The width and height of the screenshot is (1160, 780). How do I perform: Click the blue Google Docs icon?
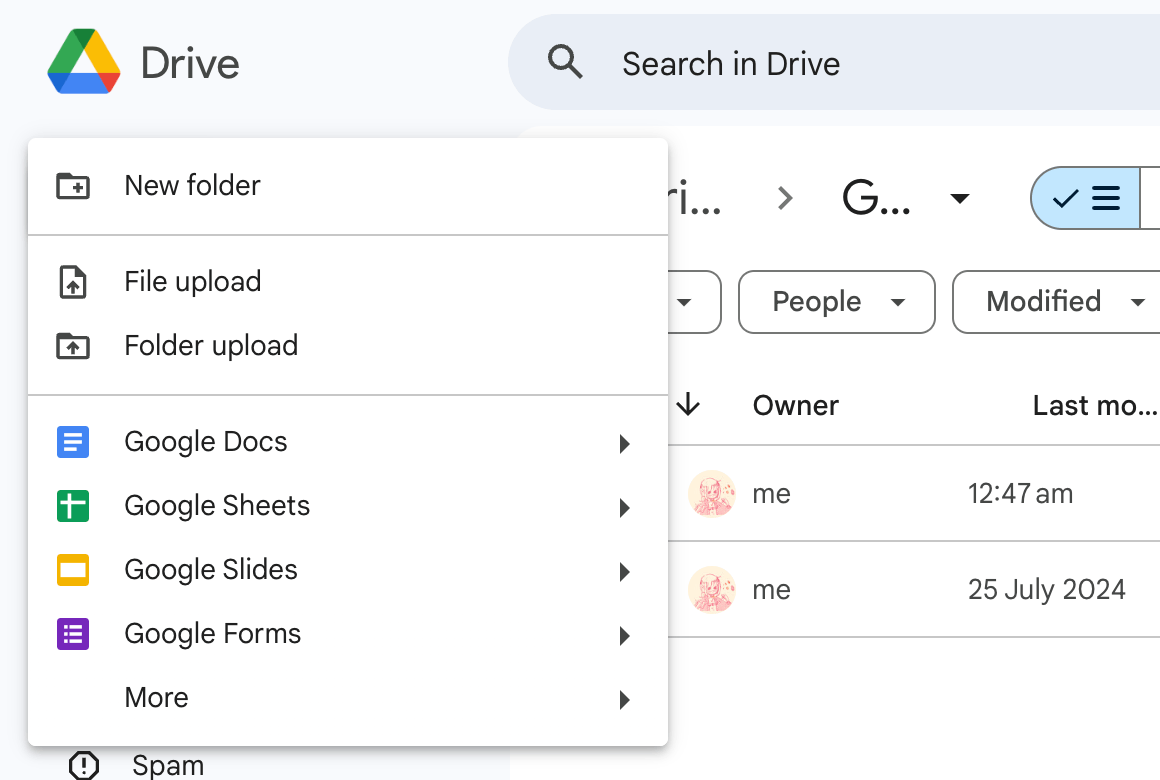pos(73,442)
